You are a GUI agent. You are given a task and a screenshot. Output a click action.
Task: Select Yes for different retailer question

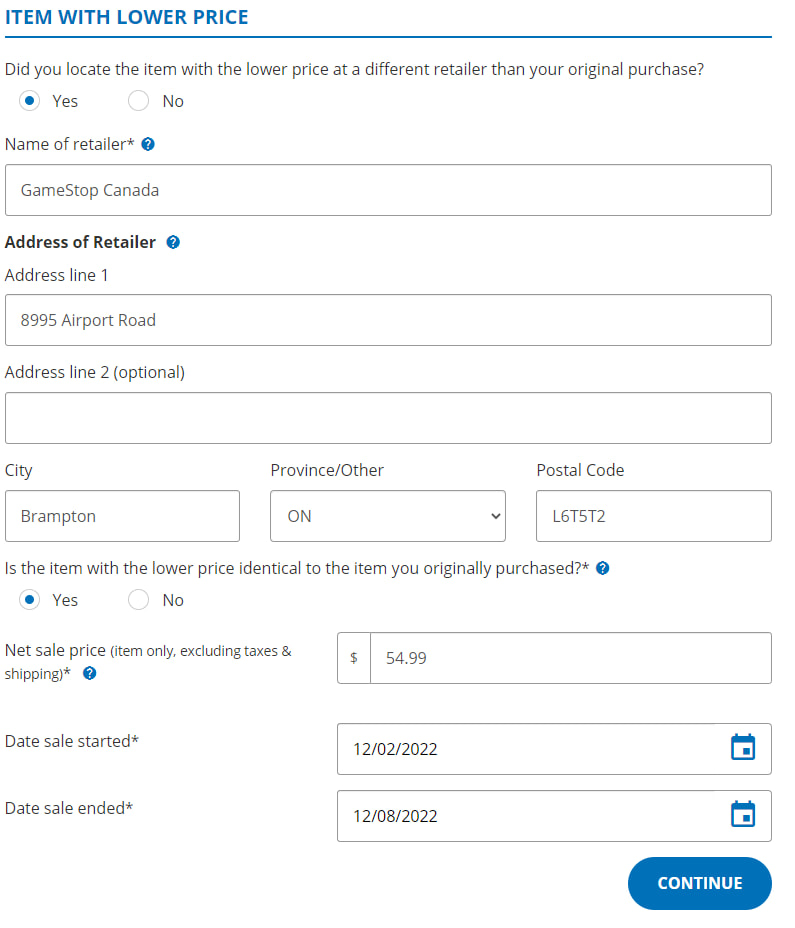pos(30,101)
